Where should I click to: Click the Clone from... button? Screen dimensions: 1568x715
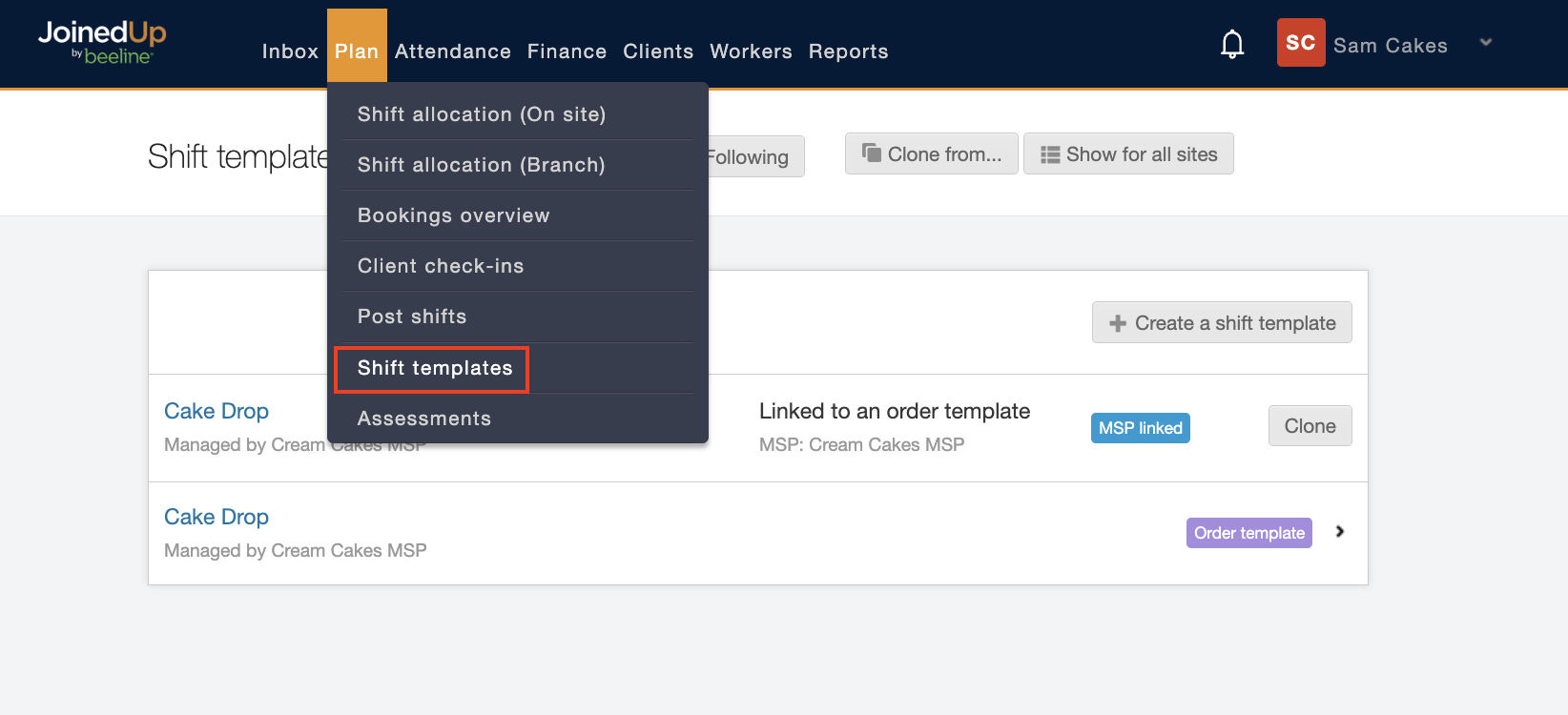pos(931,154)
